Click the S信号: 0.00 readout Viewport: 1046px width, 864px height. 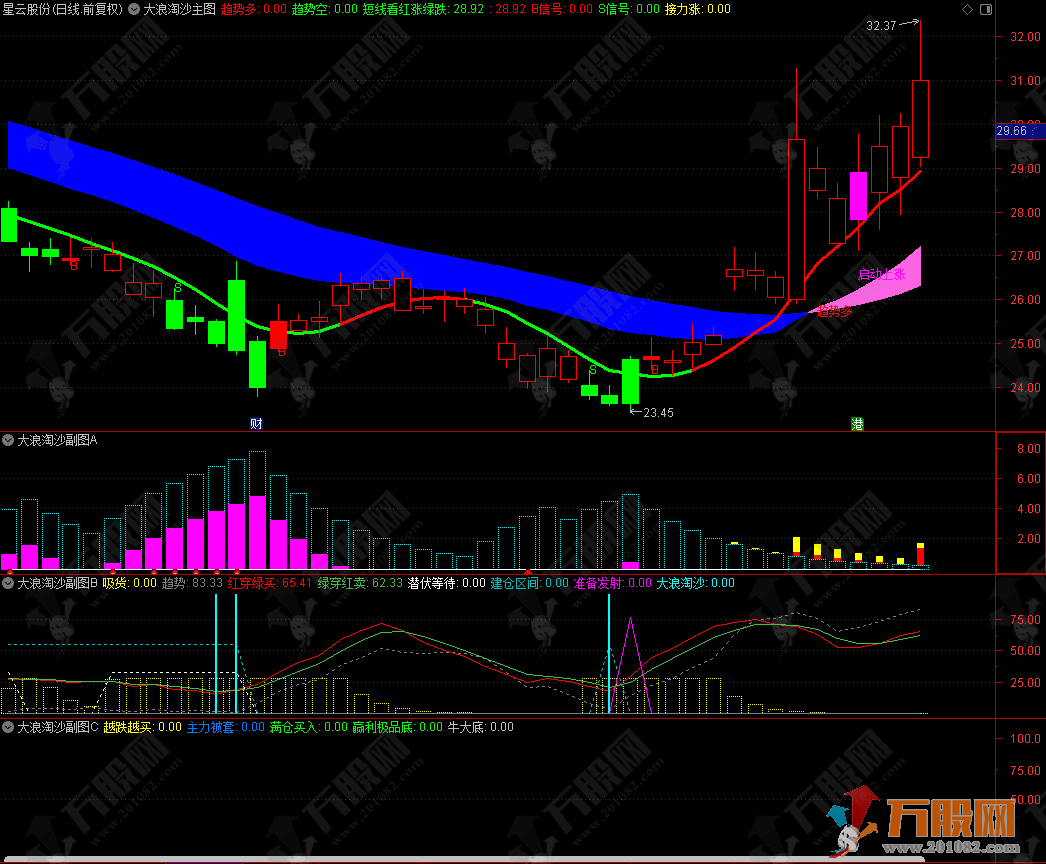(629, 9)
